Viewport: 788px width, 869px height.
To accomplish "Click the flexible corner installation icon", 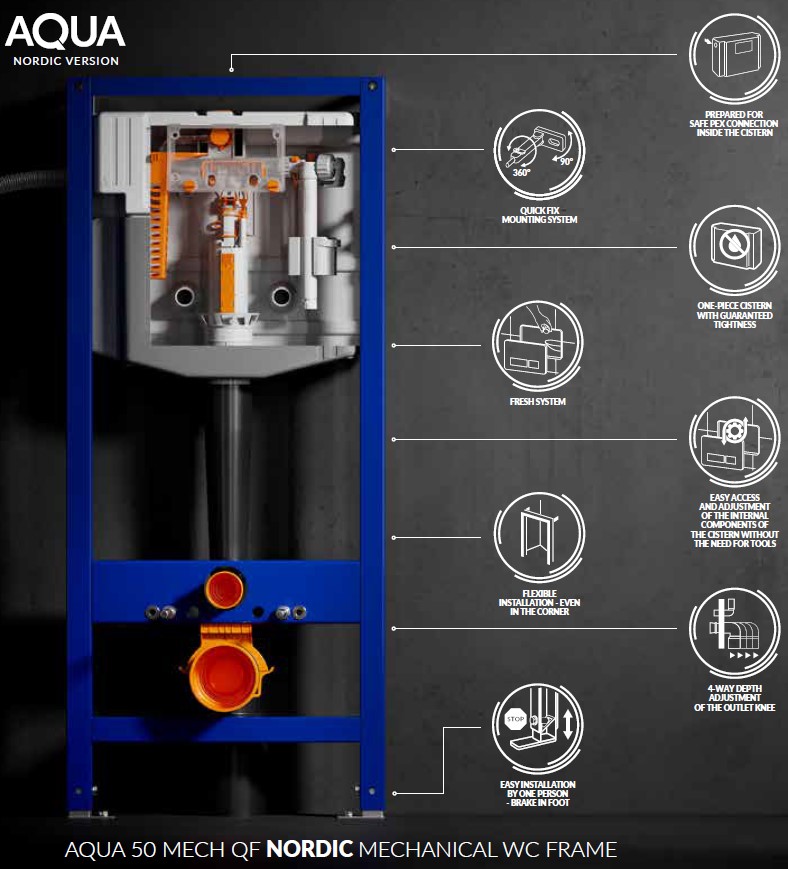I will [x=539, y=536].
